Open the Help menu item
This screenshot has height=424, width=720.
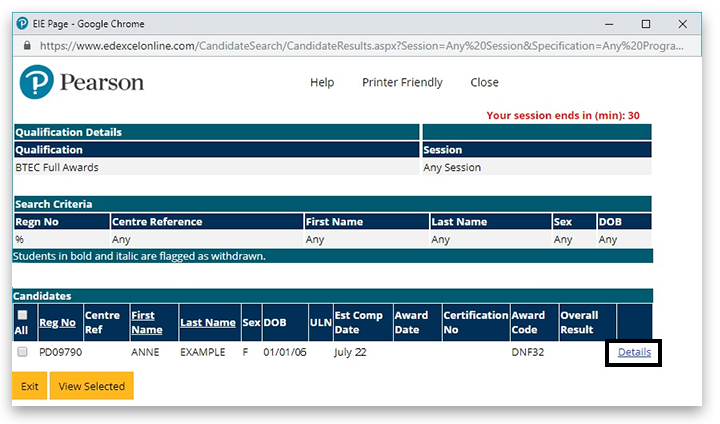322,82
